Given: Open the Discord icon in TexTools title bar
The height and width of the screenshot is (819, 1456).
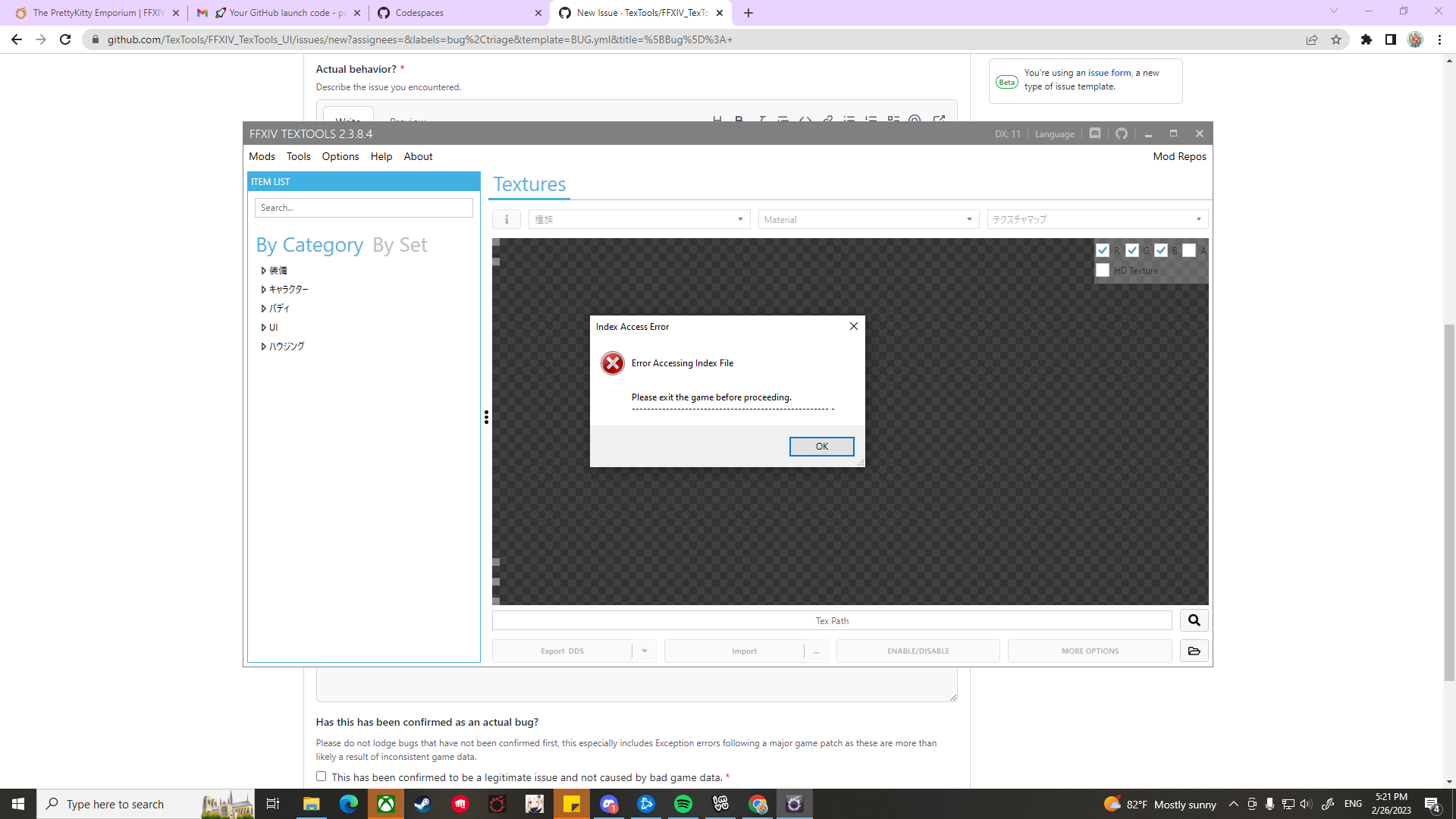Looking at the screenshot, I should click(1095, 133).
